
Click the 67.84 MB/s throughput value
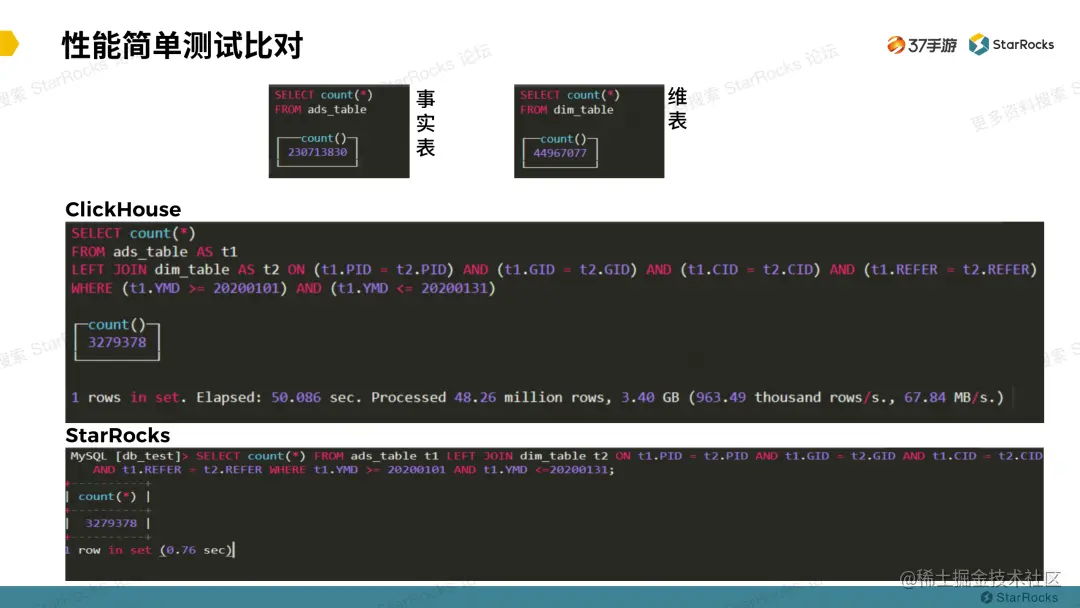[954, 397]
